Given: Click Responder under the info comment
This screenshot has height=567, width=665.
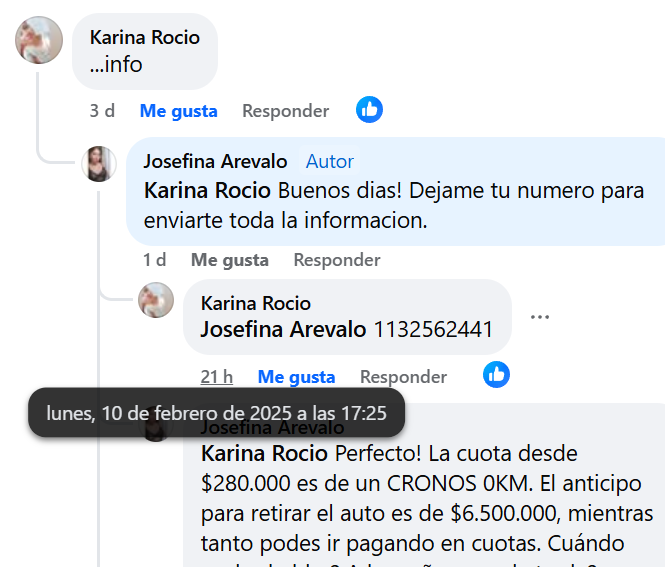Looking at the screenshot, I should (x=285, y=111).
